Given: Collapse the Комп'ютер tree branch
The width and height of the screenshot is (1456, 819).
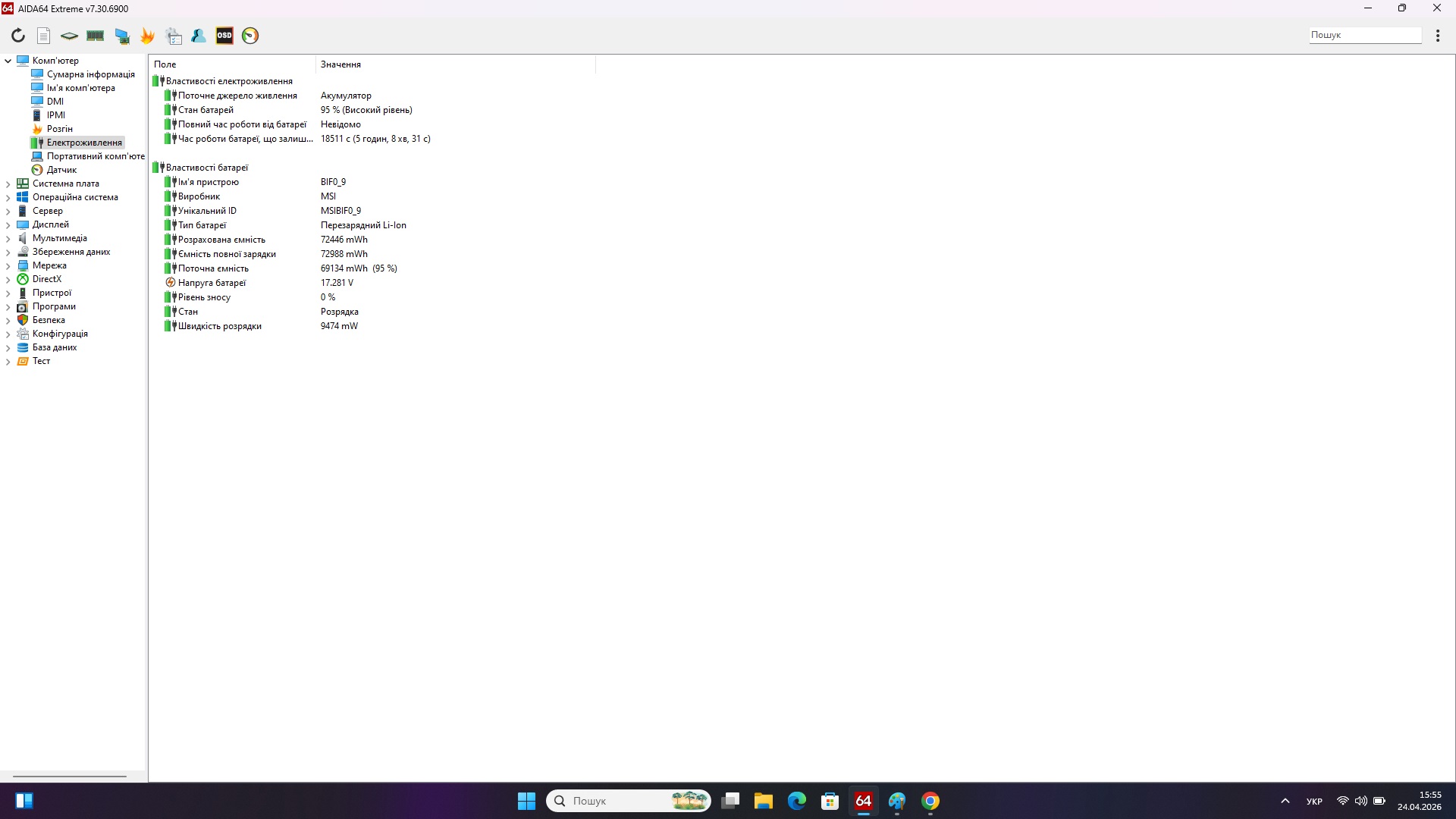Looking at the screenshot, I should (8, 60).
